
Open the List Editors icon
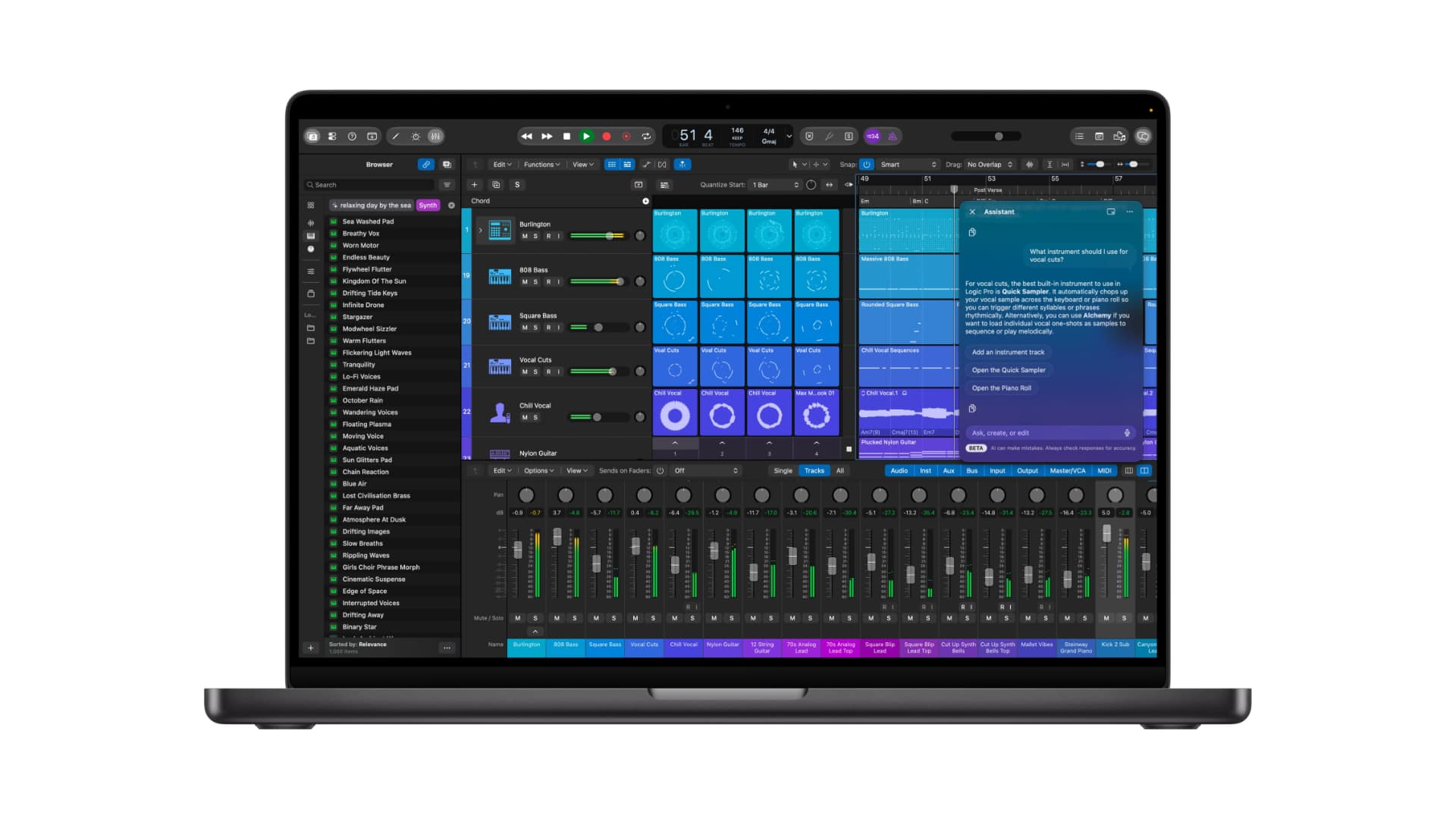pos(1079,136)
